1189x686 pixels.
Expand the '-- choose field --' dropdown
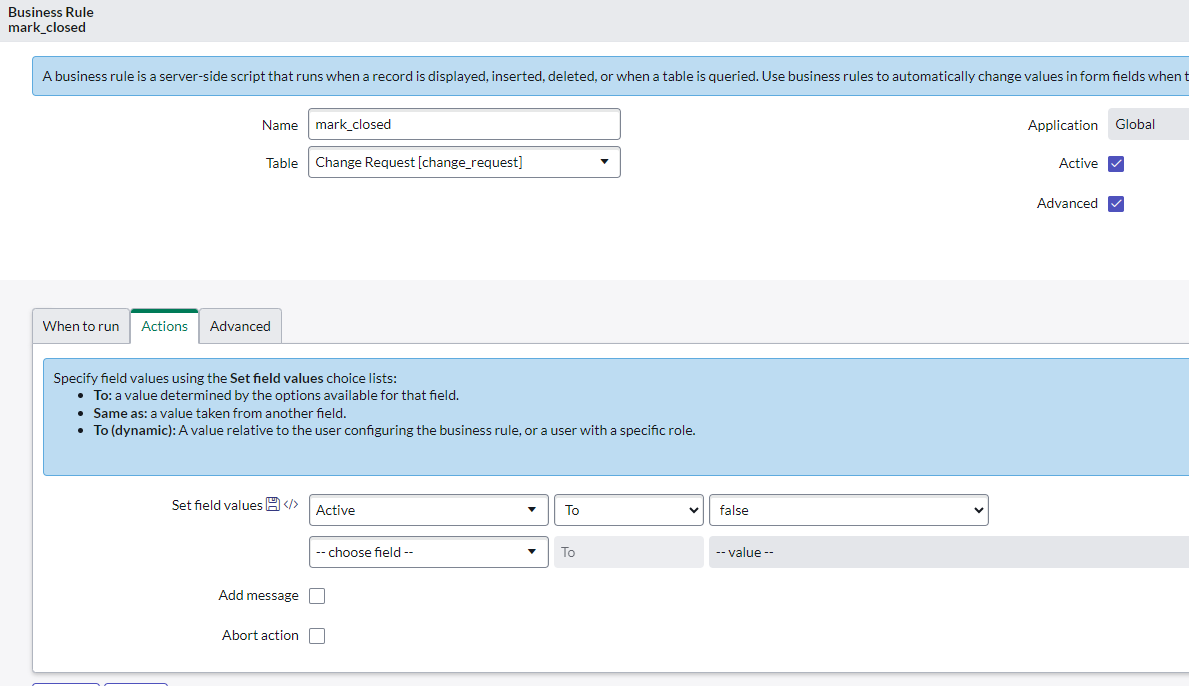point(428,552)
